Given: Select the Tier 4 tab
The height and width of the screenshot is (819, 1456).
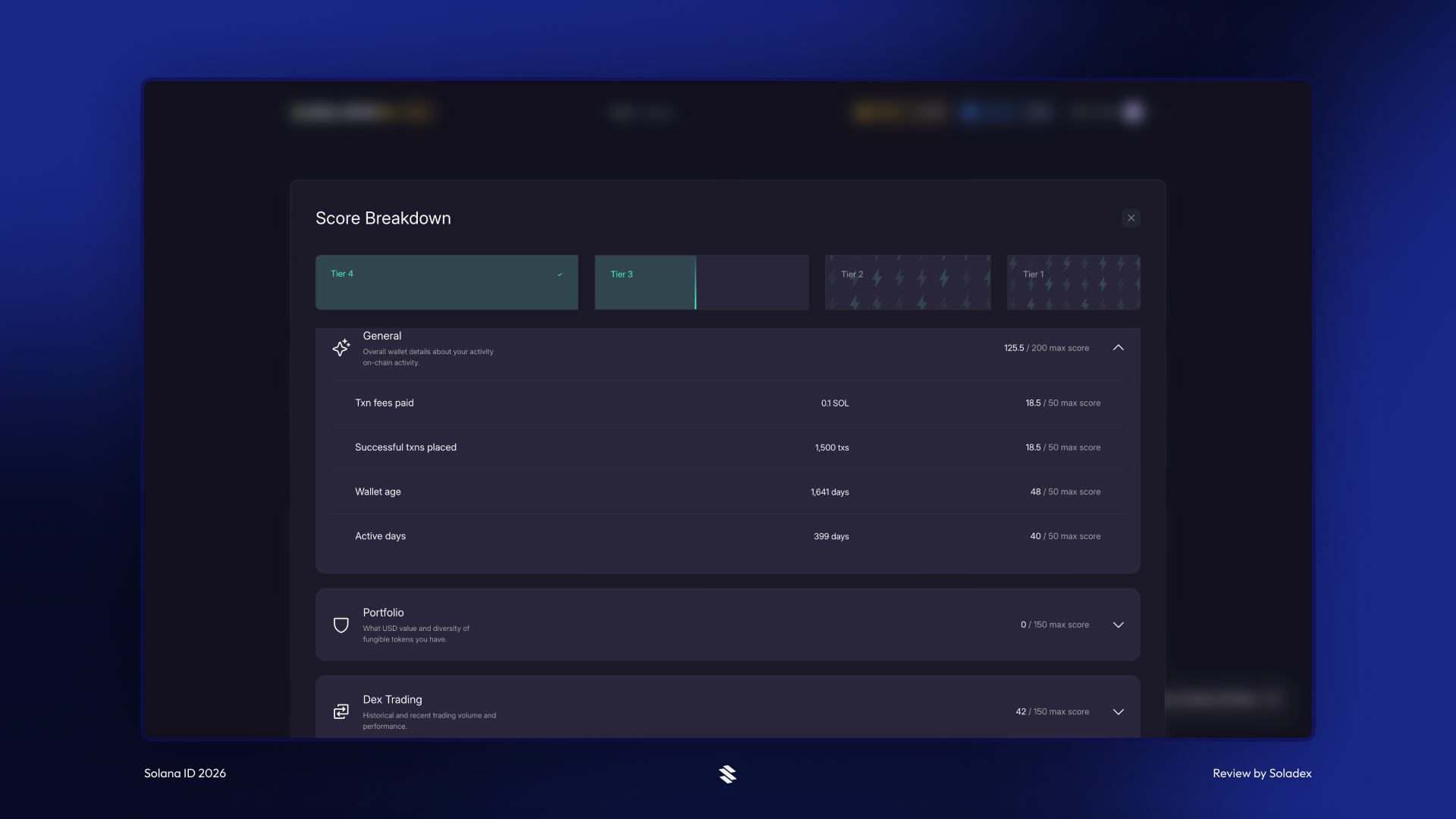Looking at the screenshot, I should [447, 282].
